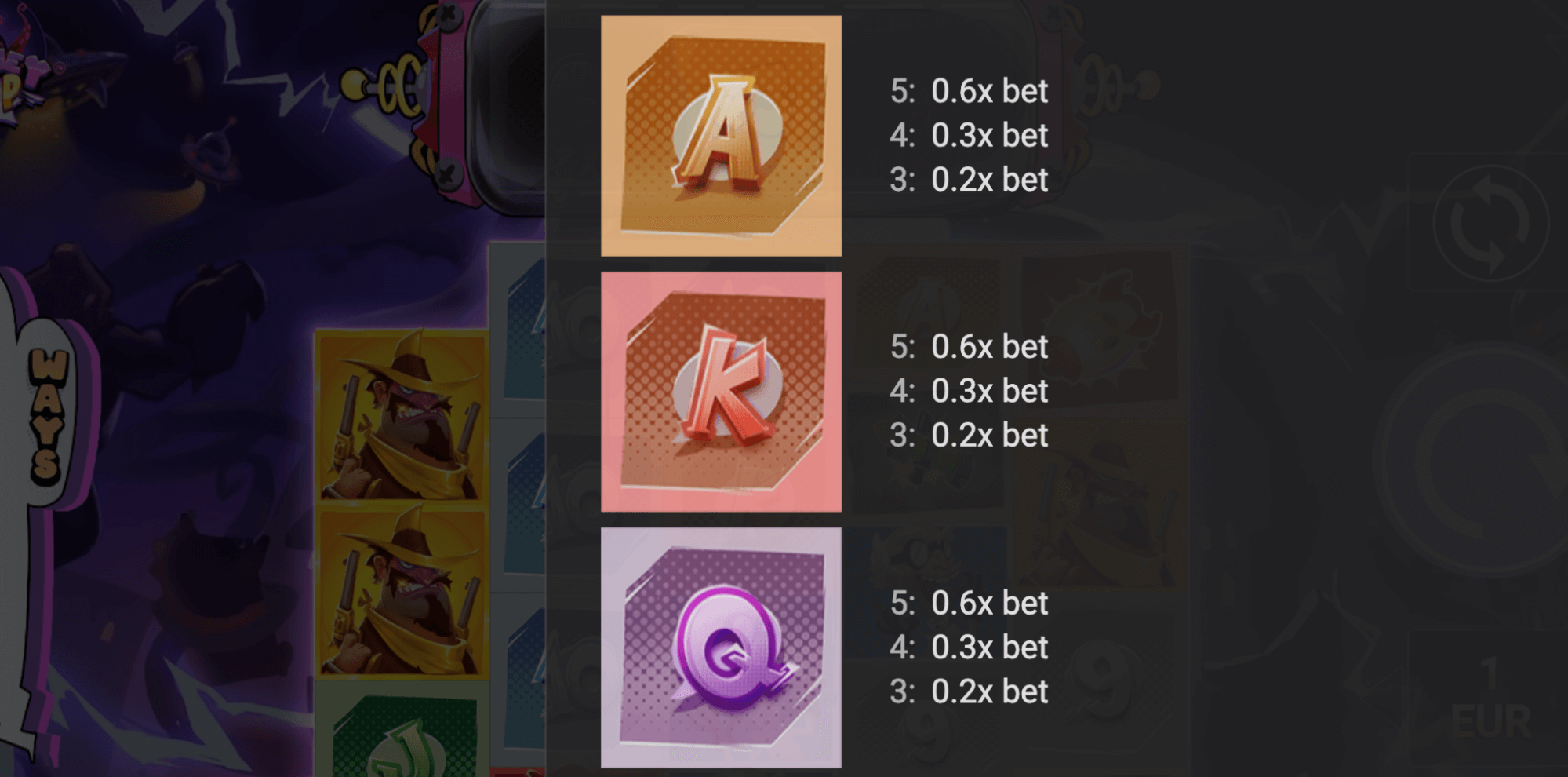Click the WAYS label on left
The width and height of the screenshot is (1568, 777).
pos(49,414)
